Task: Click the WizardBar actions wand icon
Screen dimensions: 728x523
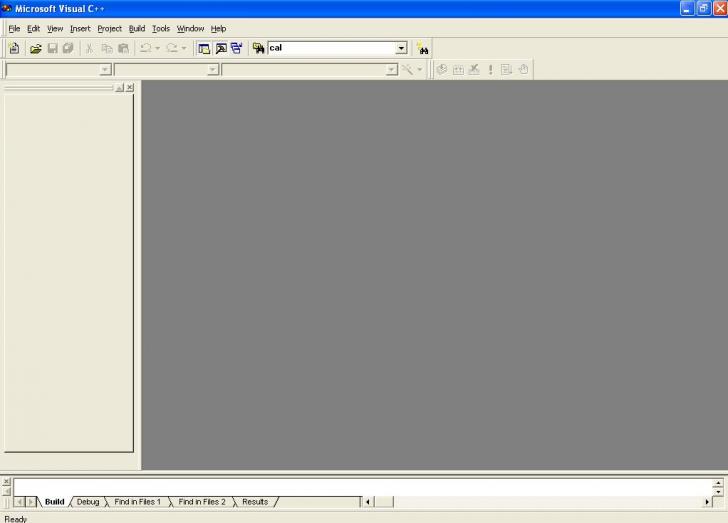Action: (407, 70)
